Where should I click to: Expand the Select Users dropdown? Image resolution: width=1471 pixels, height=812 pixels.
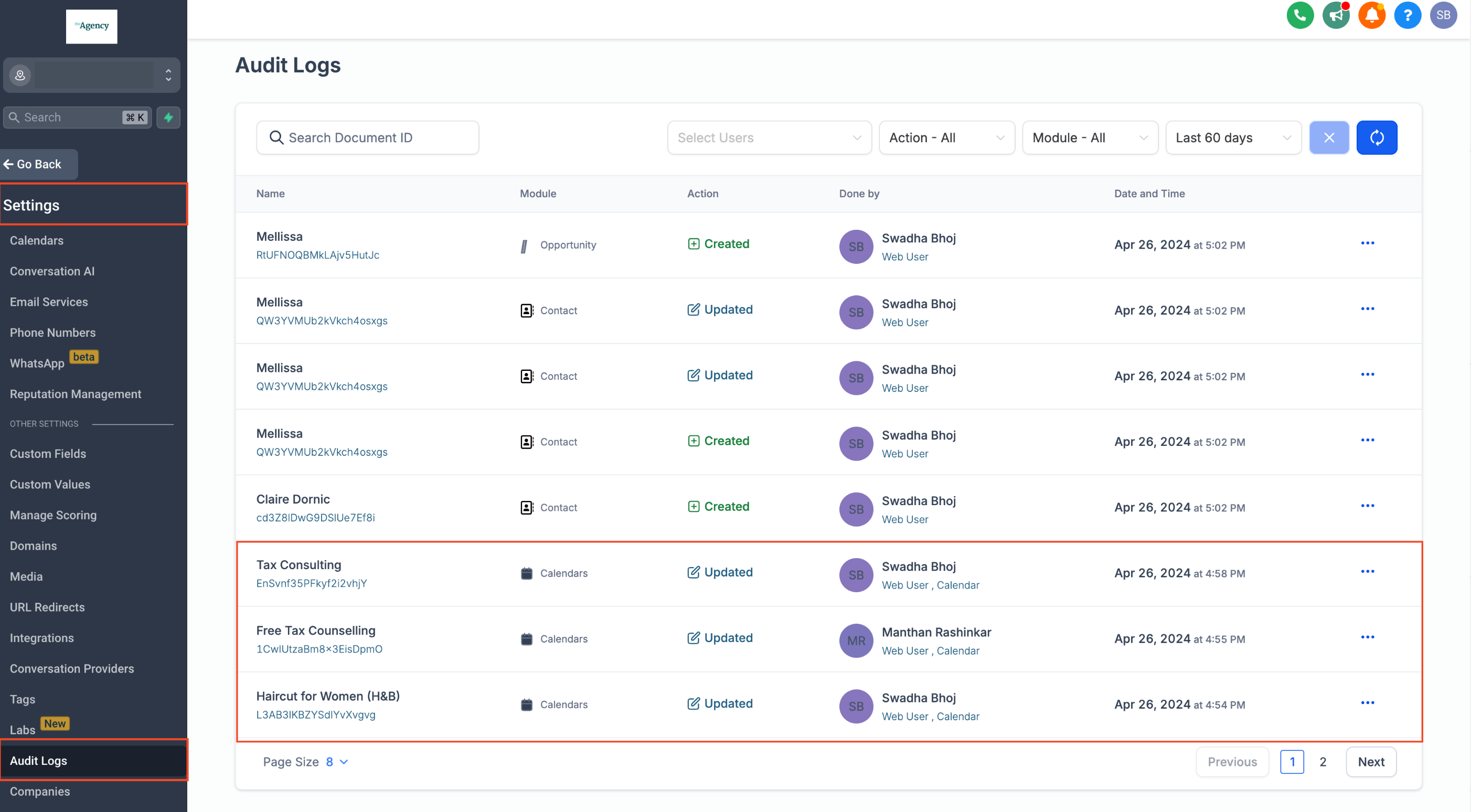coord(769,137)
